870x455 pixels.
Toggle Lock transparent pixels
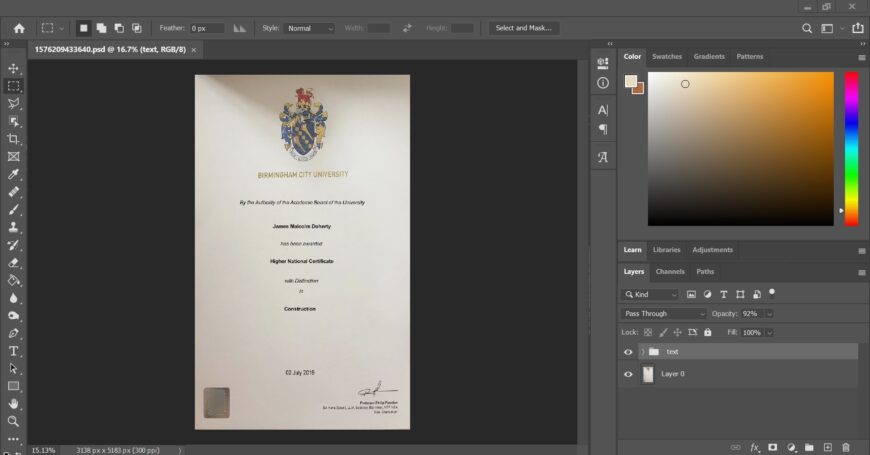648,332
